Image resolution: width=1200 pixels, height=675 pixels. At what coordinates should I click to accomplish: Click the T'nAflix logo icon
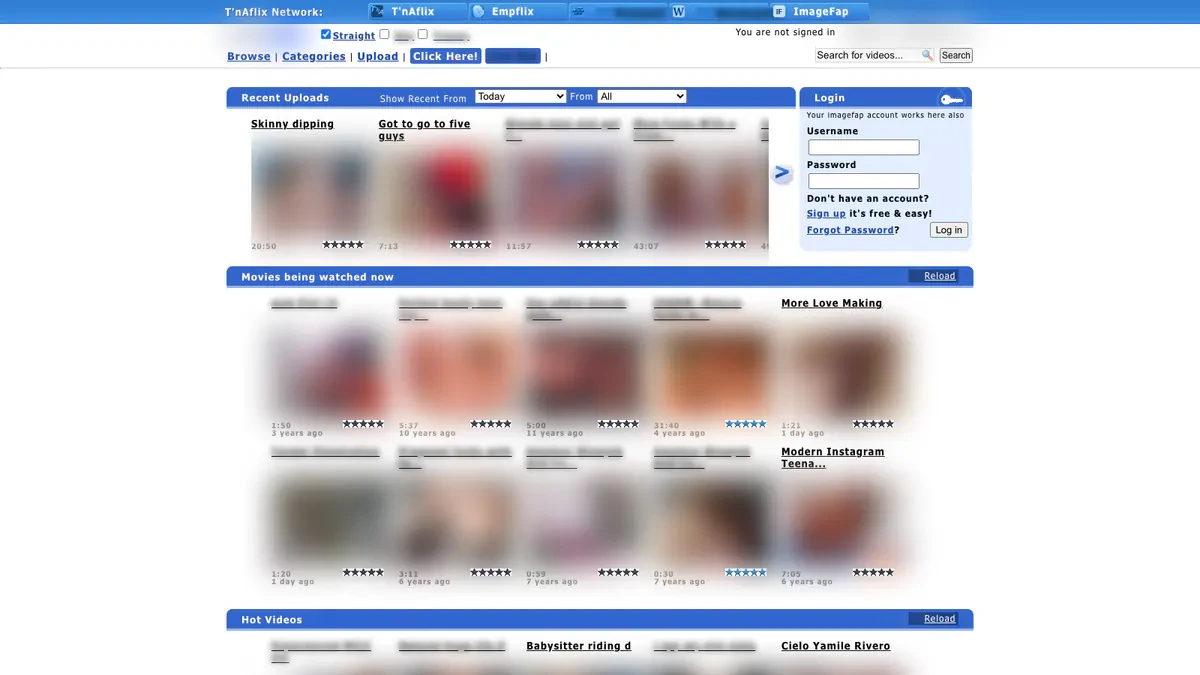[x=377, y=12]
